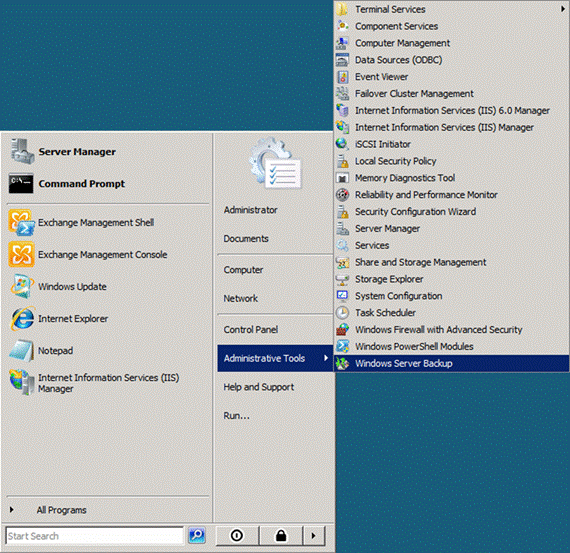570x553 pixels.
Task: Click the Computer Management icon
Action: click(342, 43)
